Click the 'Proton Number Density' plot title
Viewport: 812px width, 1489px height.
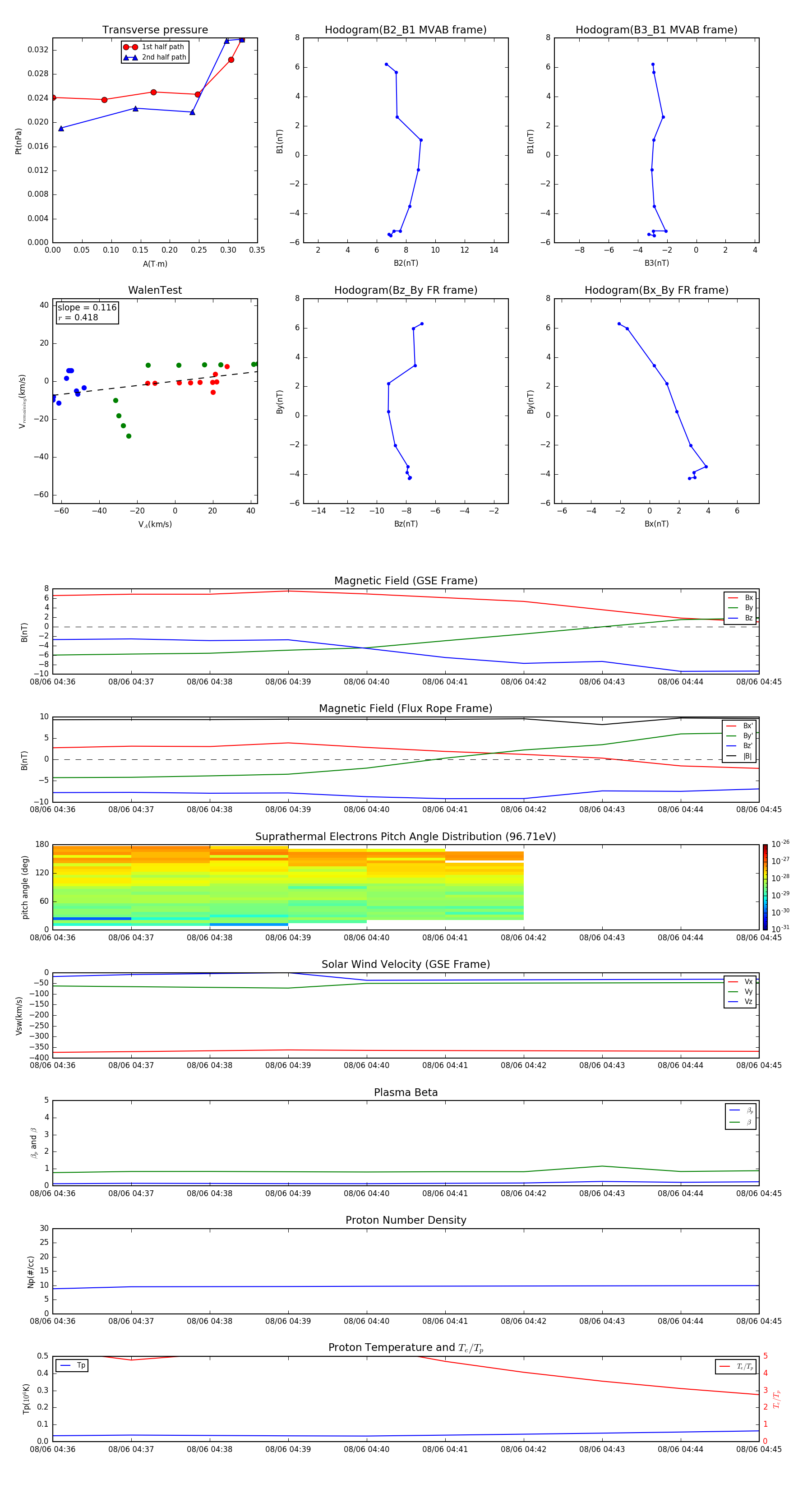(406, 1221)
